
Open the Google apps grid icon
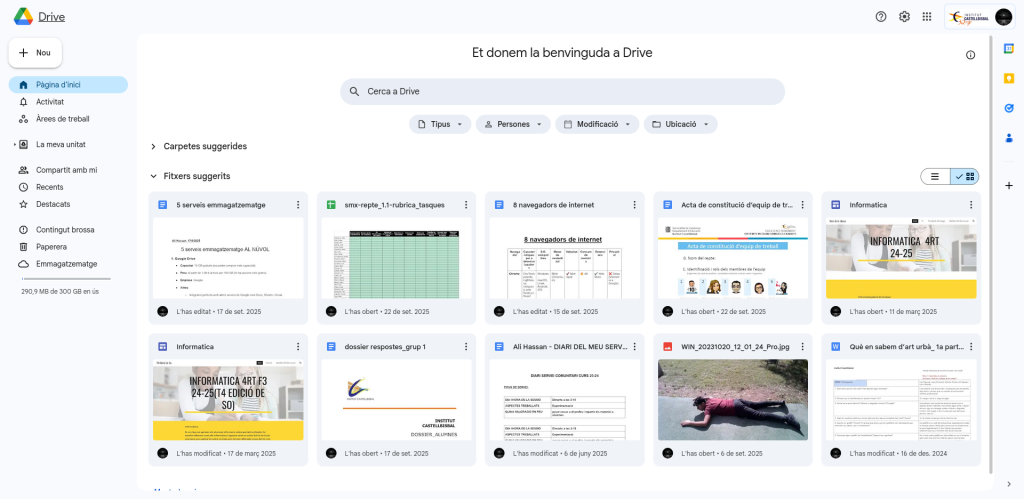pos(927,17)
